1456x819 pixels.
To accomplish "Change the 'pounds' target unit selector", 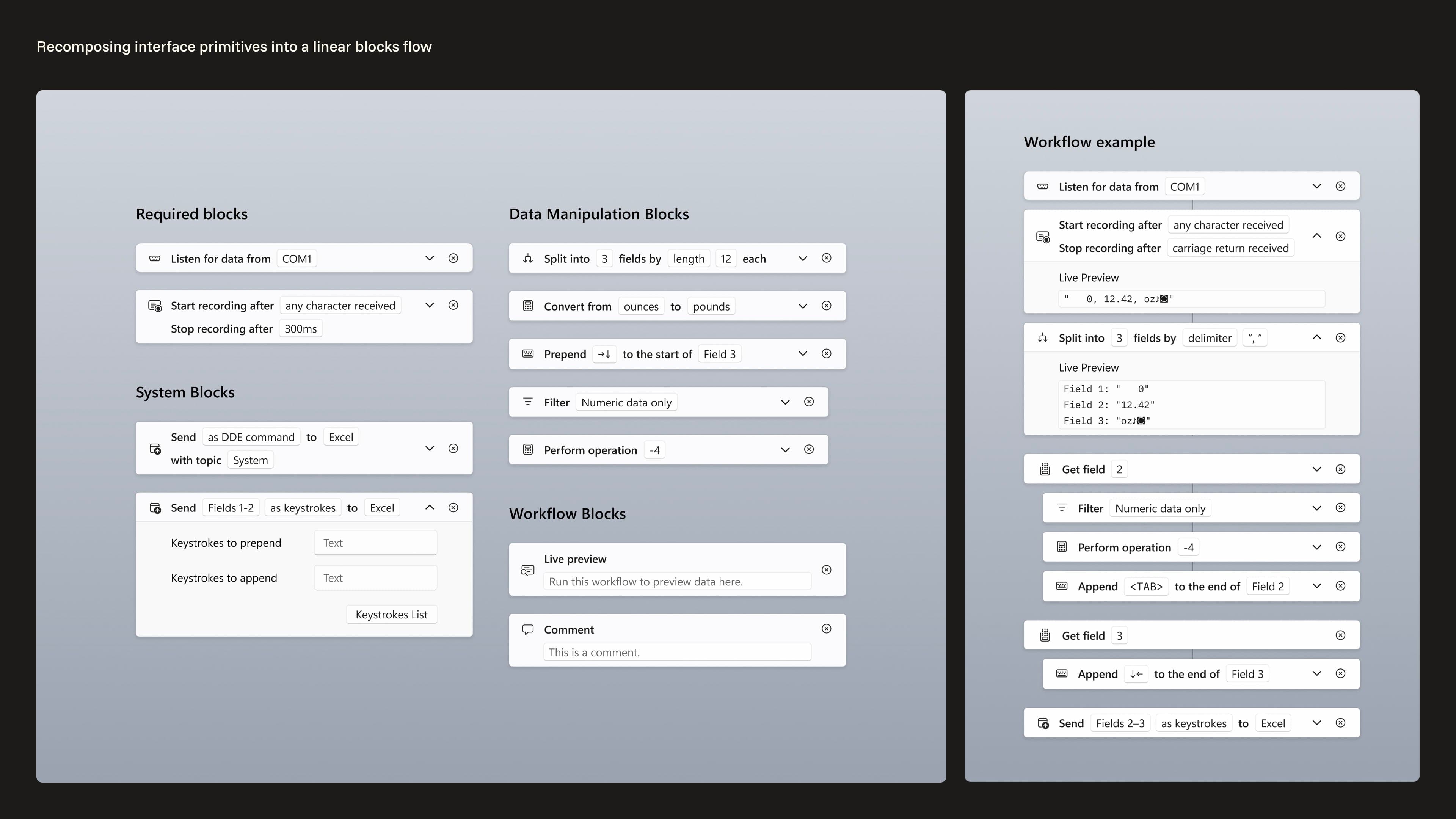I will (x=711, y=306).
